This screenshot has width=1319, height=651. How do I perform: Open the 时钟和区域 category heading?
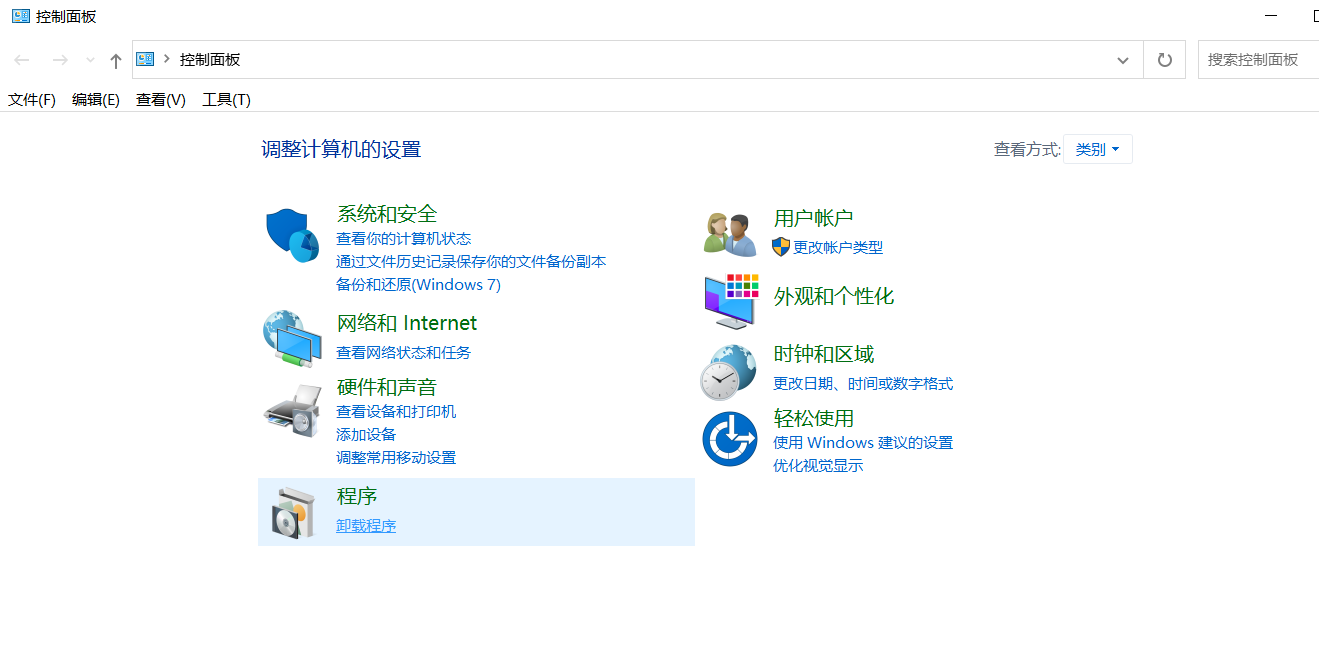point(824,353)
